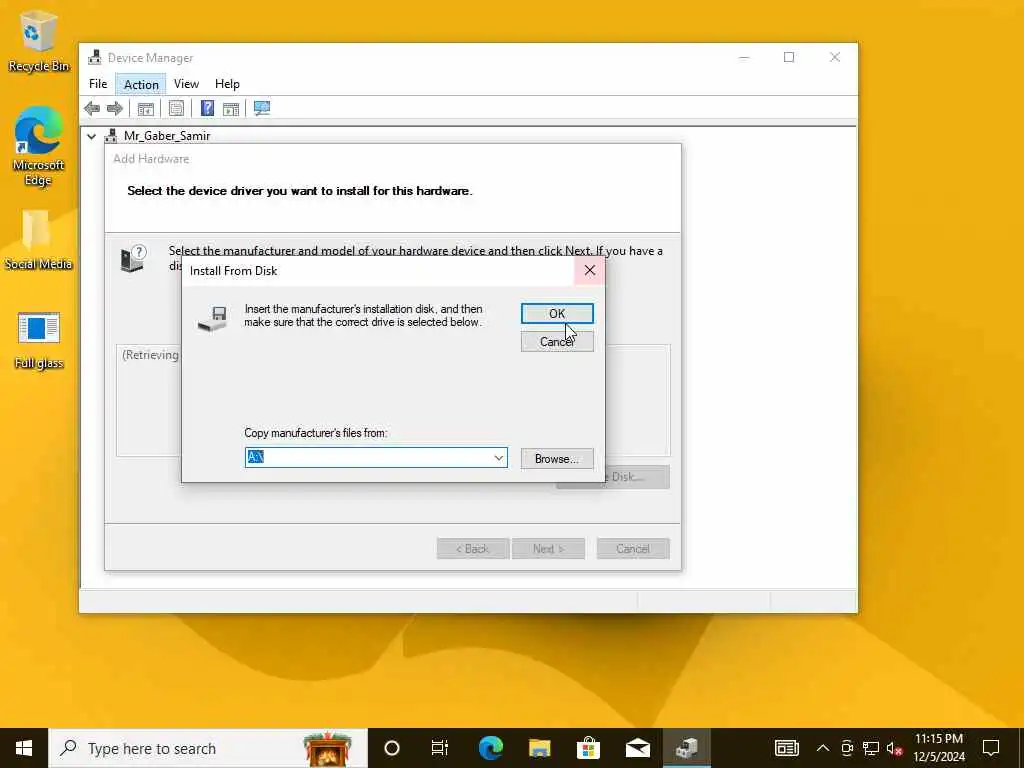Open the Recycle Bin desktop icon
Screen dimensions: 1024x768
[x=39, y=42]
